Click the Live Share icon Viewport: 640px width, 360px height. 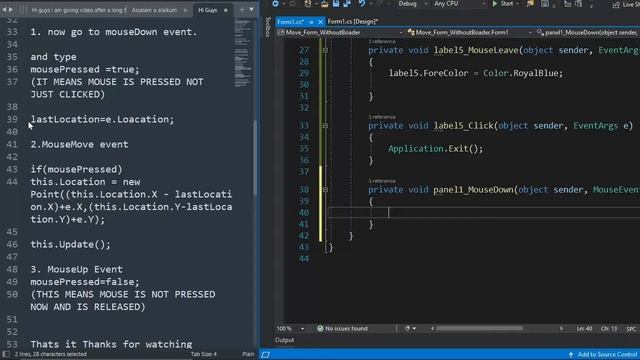point(616,4)
